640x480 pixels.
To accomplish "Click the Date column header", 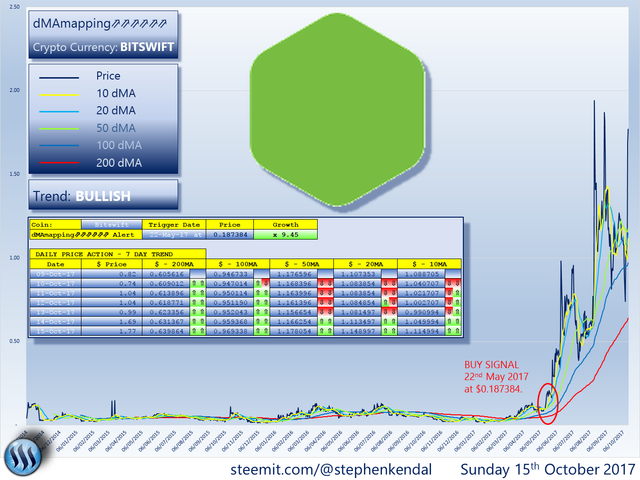I will [55, 264].
